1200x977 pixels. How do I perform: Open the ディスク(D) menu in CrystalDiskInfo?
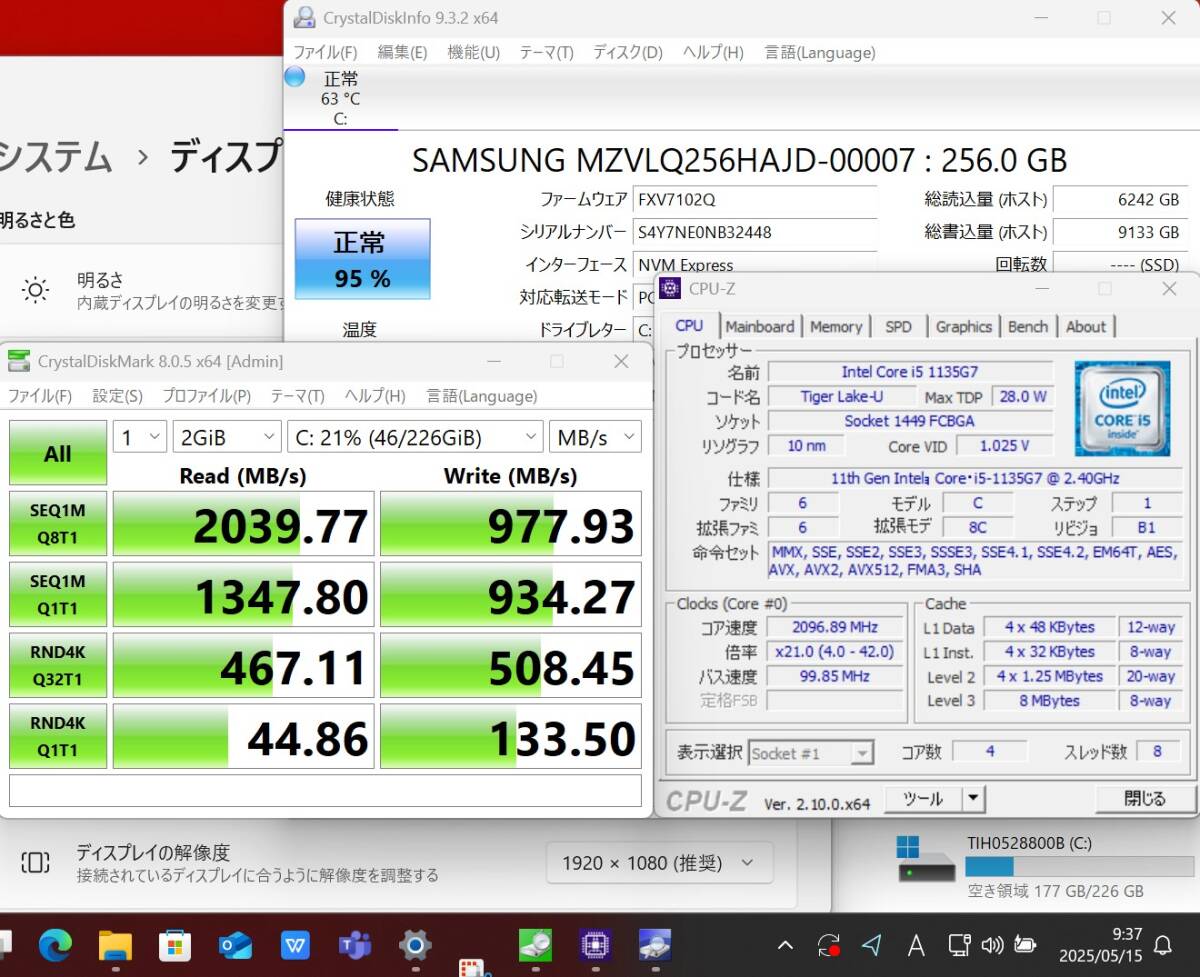click(x=627, y=52)
